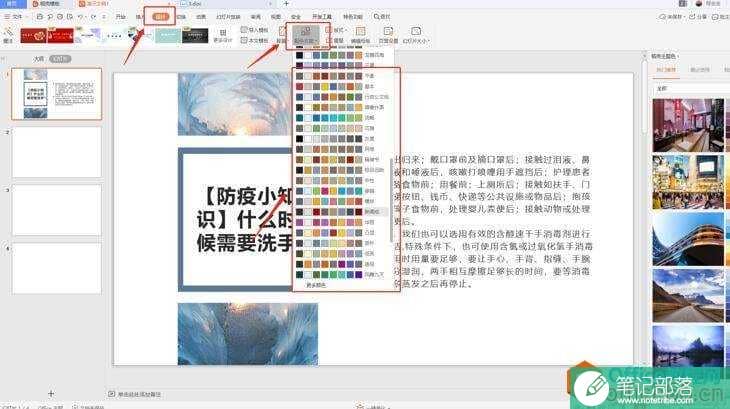Image resolution: width=730 pixels, height=409 pixels.
Task: Open the 设计 (Design) ribbon tab
Action: 160,17
